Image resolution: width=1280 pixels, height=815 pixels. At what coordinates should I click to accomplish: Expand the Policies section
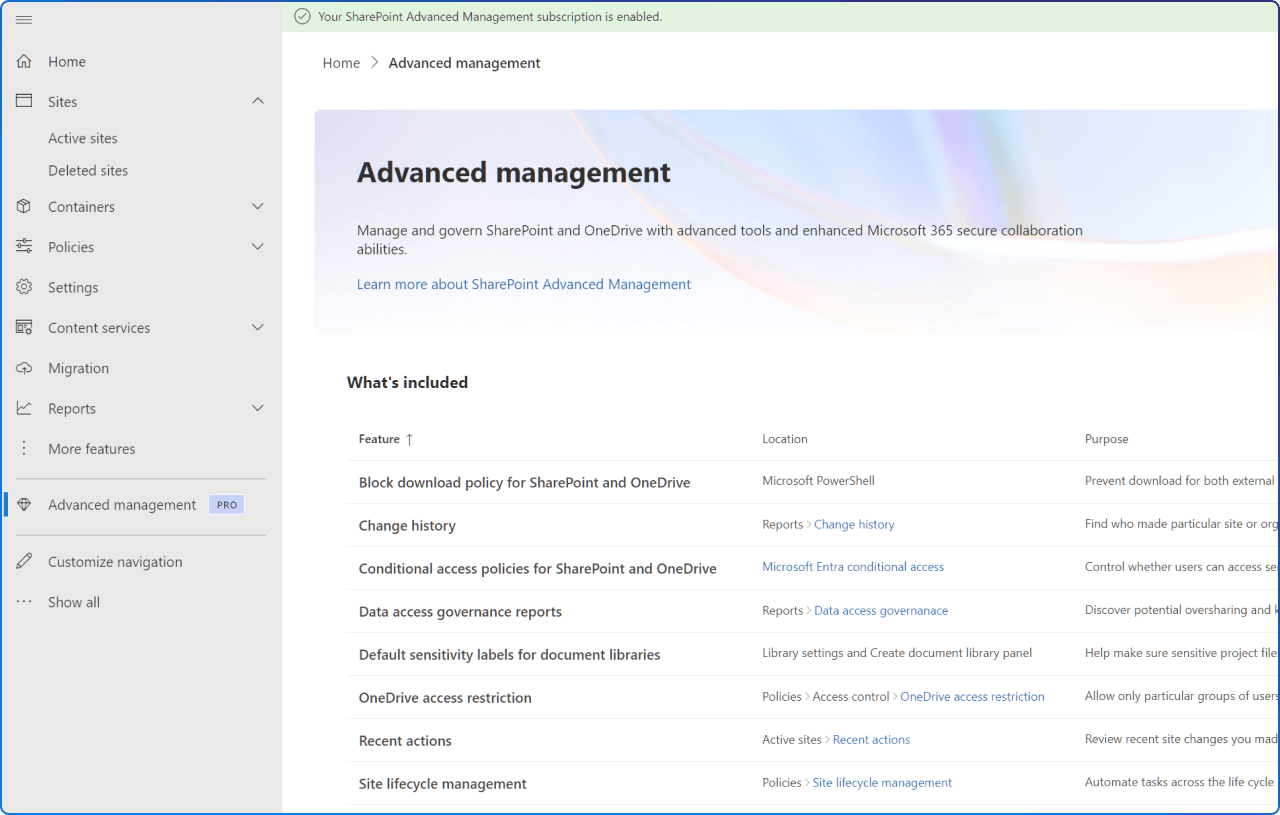tap(257, 246)
